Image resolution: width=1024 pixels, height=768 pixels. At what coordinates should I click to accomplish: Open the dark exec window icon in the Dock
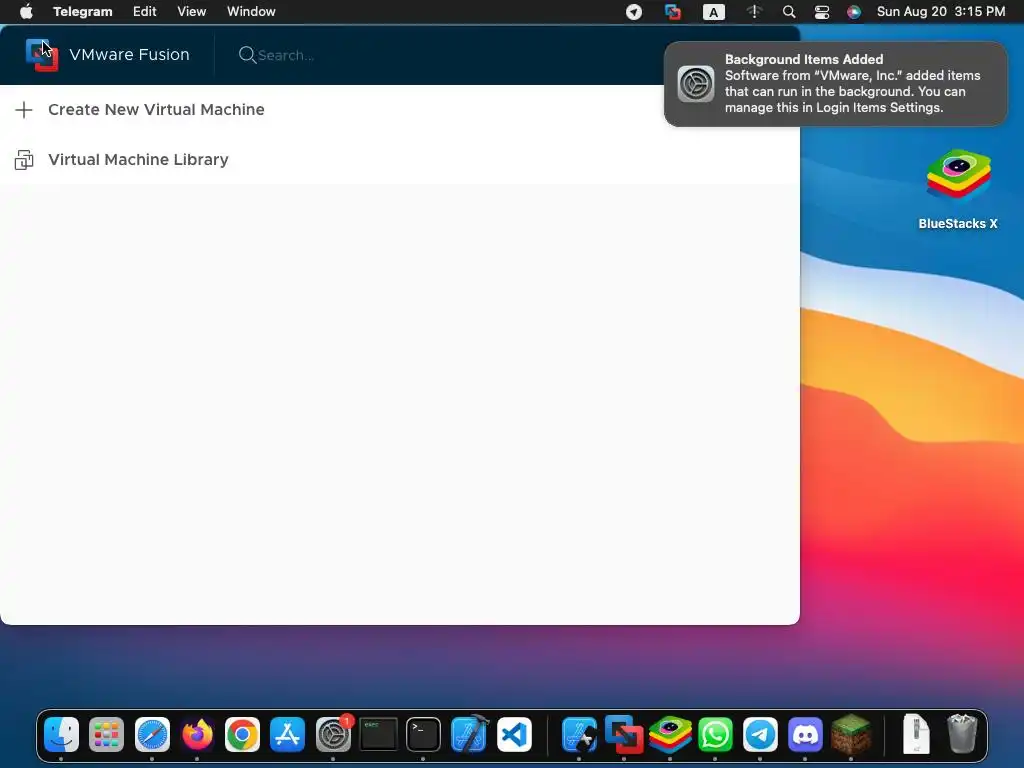pyautogui.click(x=378, y=735)
